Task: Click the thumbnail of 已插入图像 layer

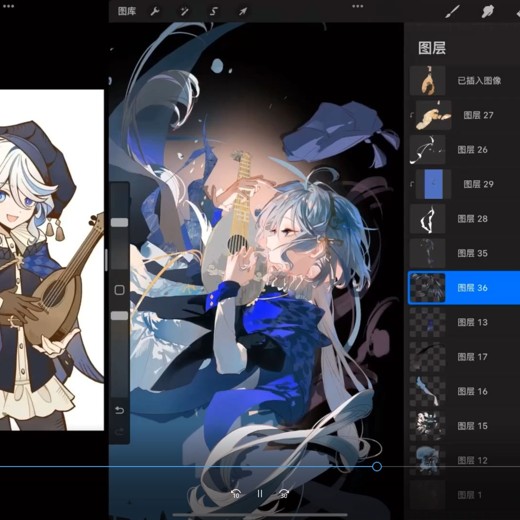Action: [x=427, y=80]
